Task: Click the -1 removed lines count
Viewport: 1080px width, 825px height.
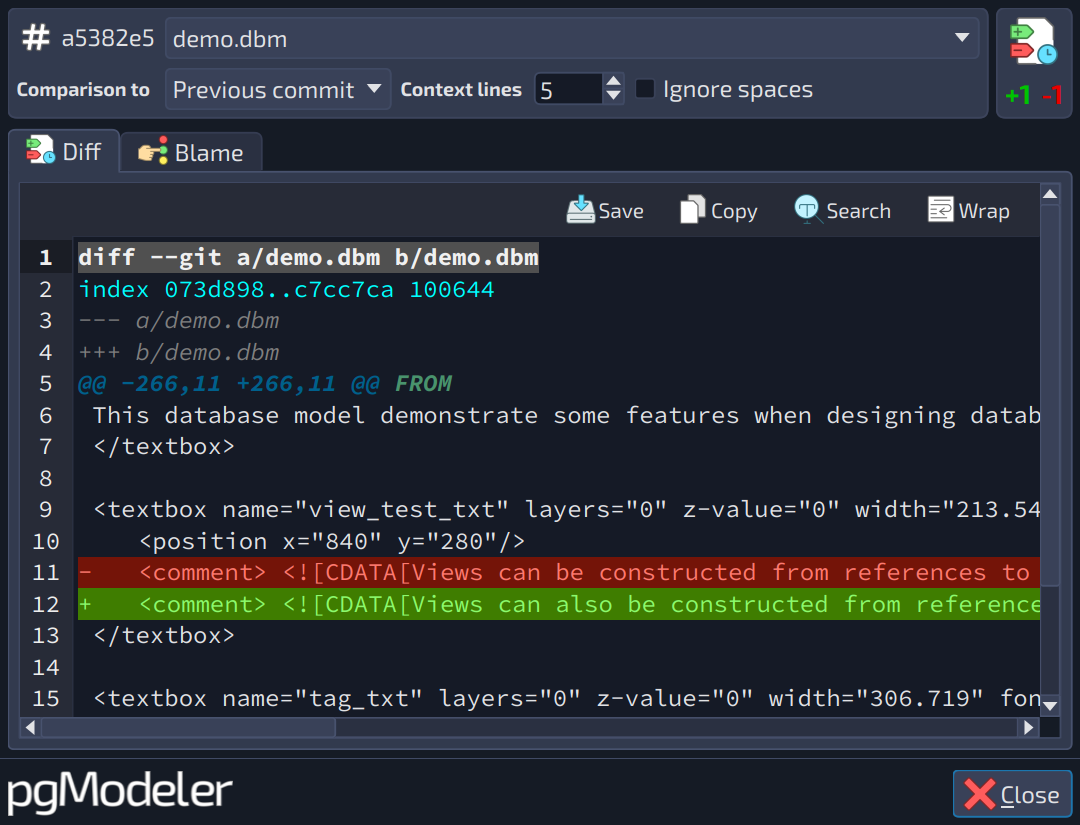Action: click(1052, 95)
